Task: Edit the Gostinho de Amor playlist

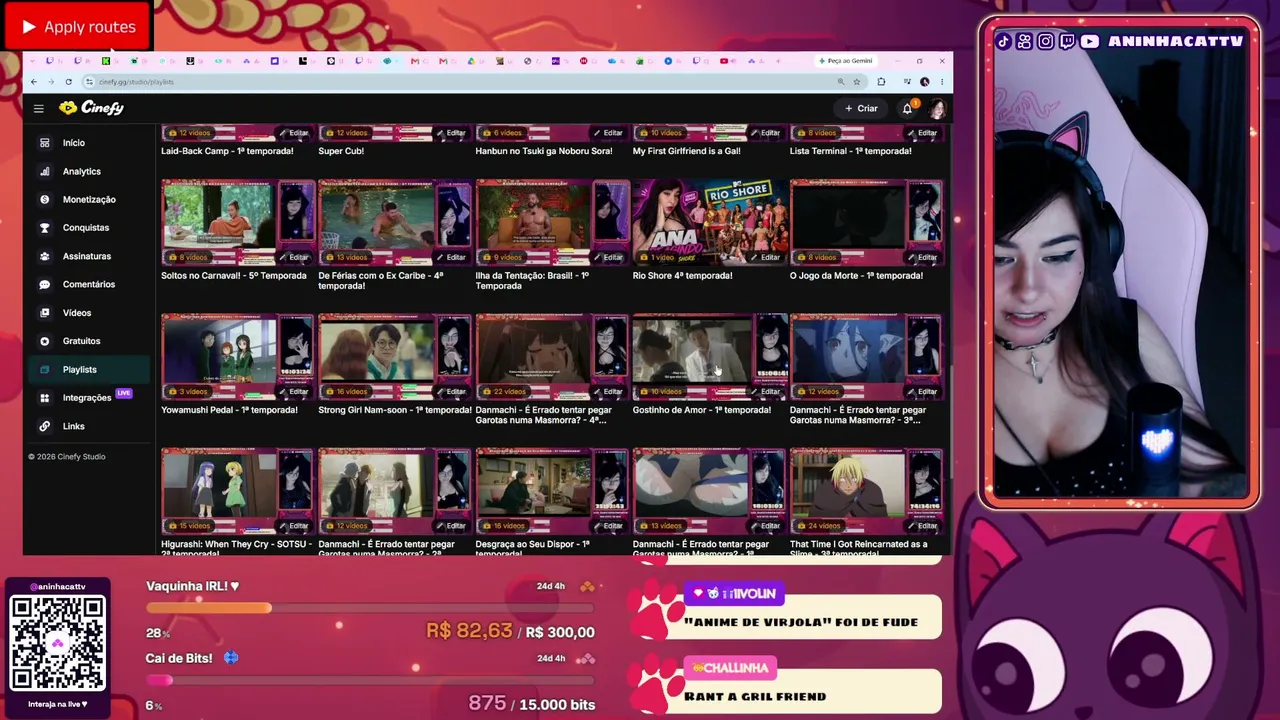Action: (765, 391)
